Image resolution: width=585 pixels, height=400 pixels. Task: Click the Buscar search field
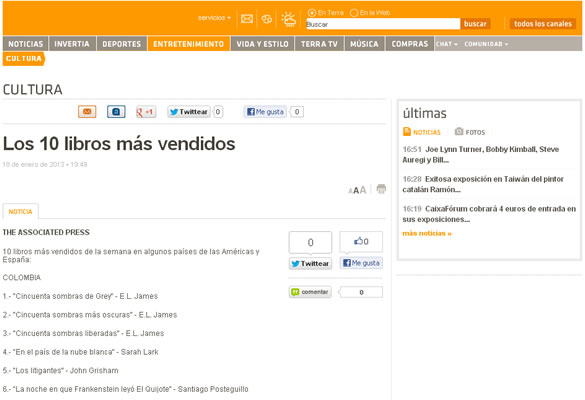(383, 24)
